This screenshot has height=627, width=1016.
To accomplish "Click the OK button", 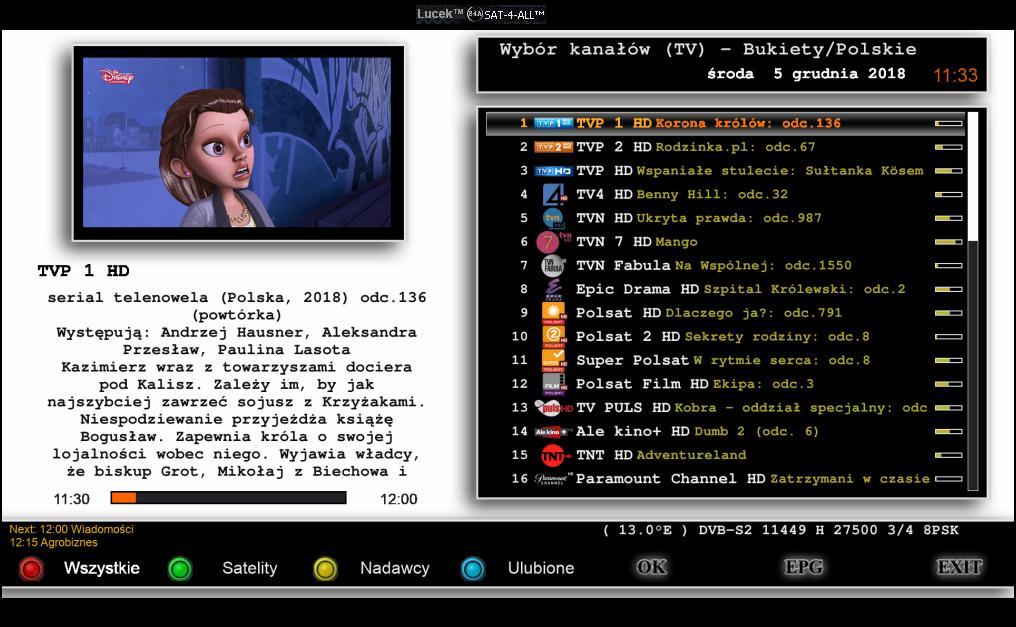I will click(x=651, y=567).
